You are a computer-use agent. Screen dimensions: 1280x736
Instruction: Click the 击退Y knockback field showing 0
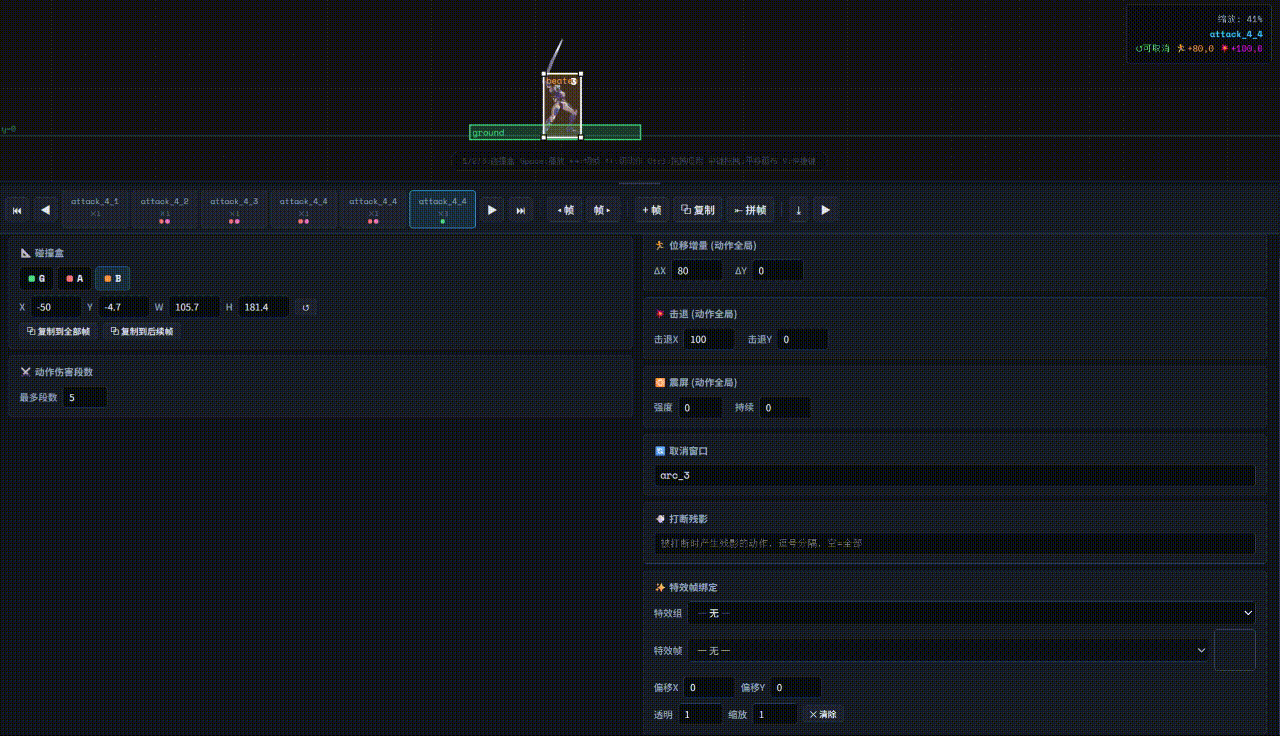(803, 339)
